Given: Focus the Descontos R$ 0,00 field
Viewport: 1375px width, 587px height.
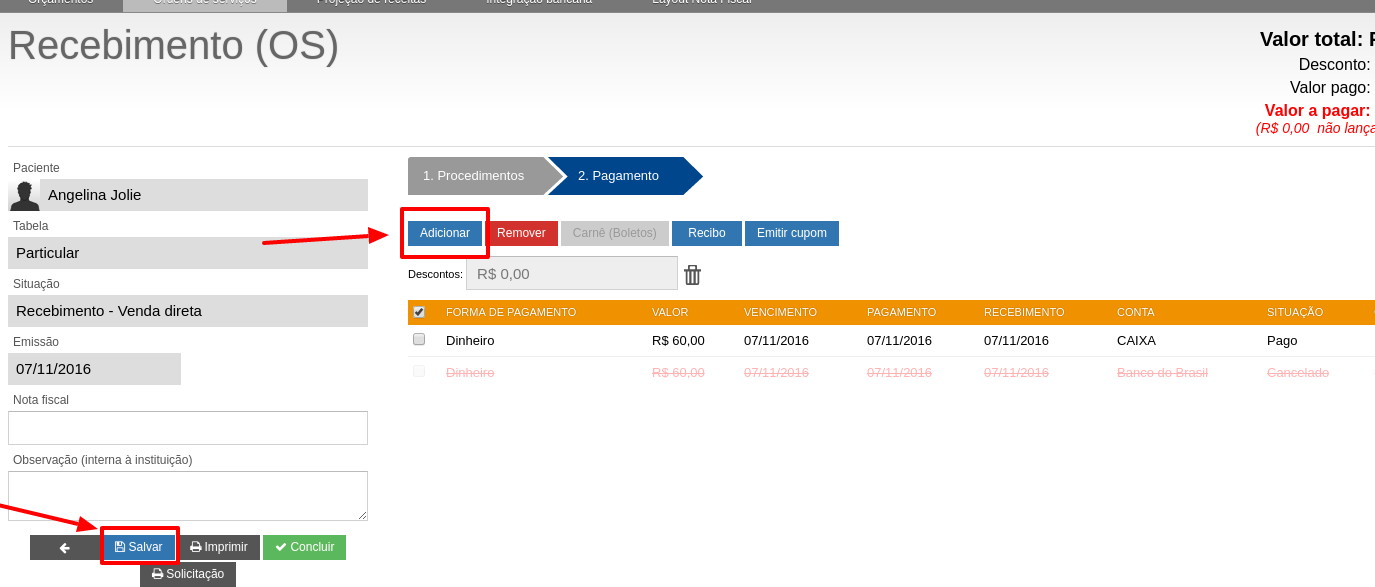Looking at the screenshot, I should point(572,273).
